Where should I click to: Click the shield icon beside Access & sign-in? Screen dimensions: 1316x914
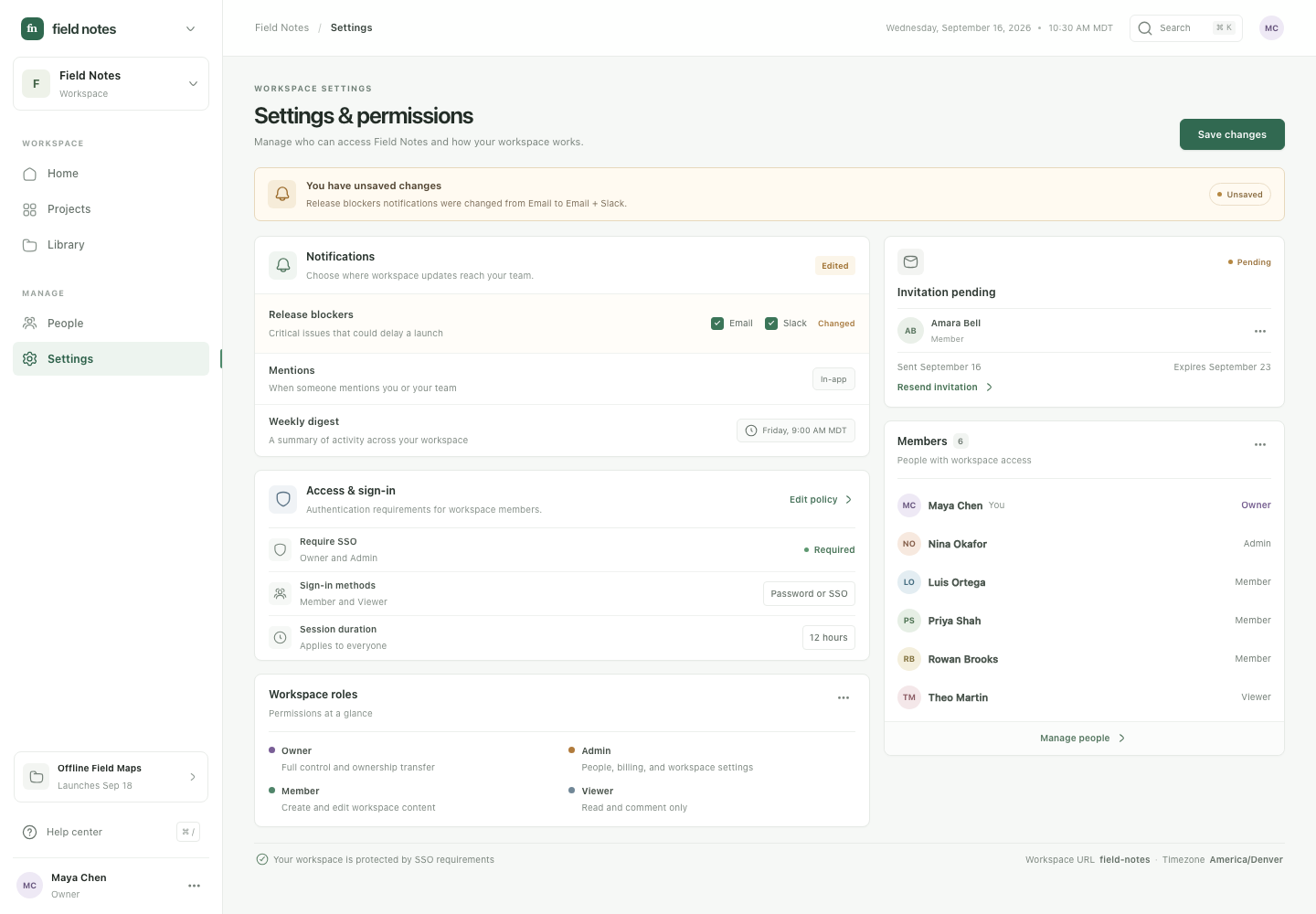click(283, 499)
